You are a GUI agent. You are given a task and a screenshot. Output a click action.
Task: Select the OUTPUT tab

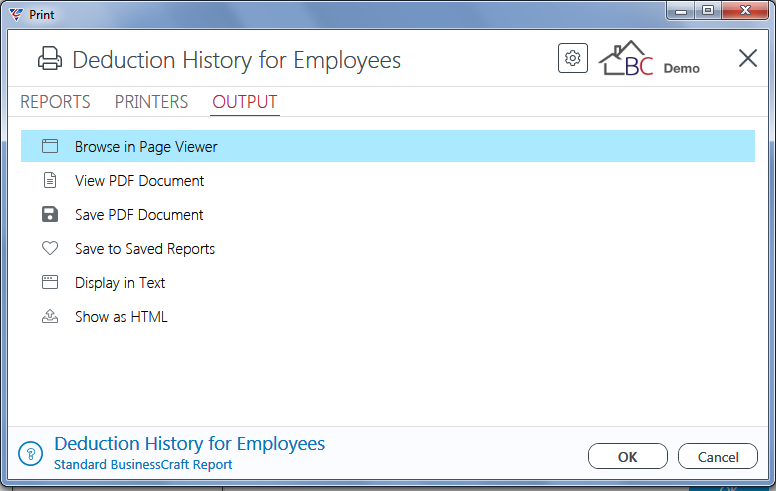coord(244,102)
